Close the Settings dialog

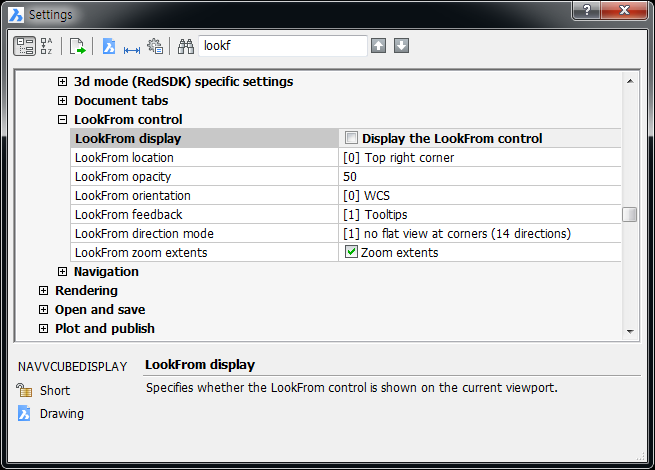624,10
